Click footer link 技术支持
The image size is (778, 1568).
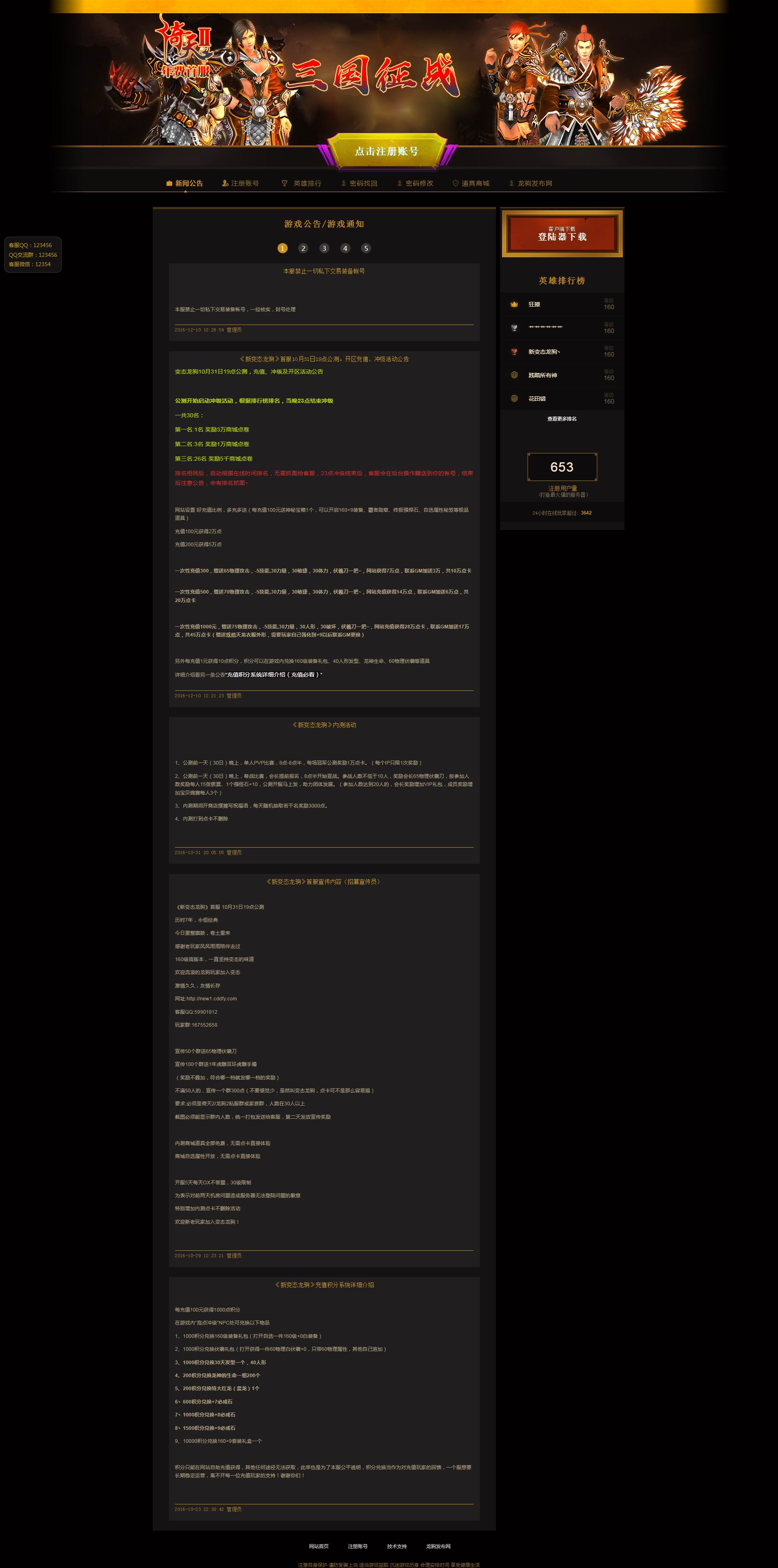point(397,1546)
